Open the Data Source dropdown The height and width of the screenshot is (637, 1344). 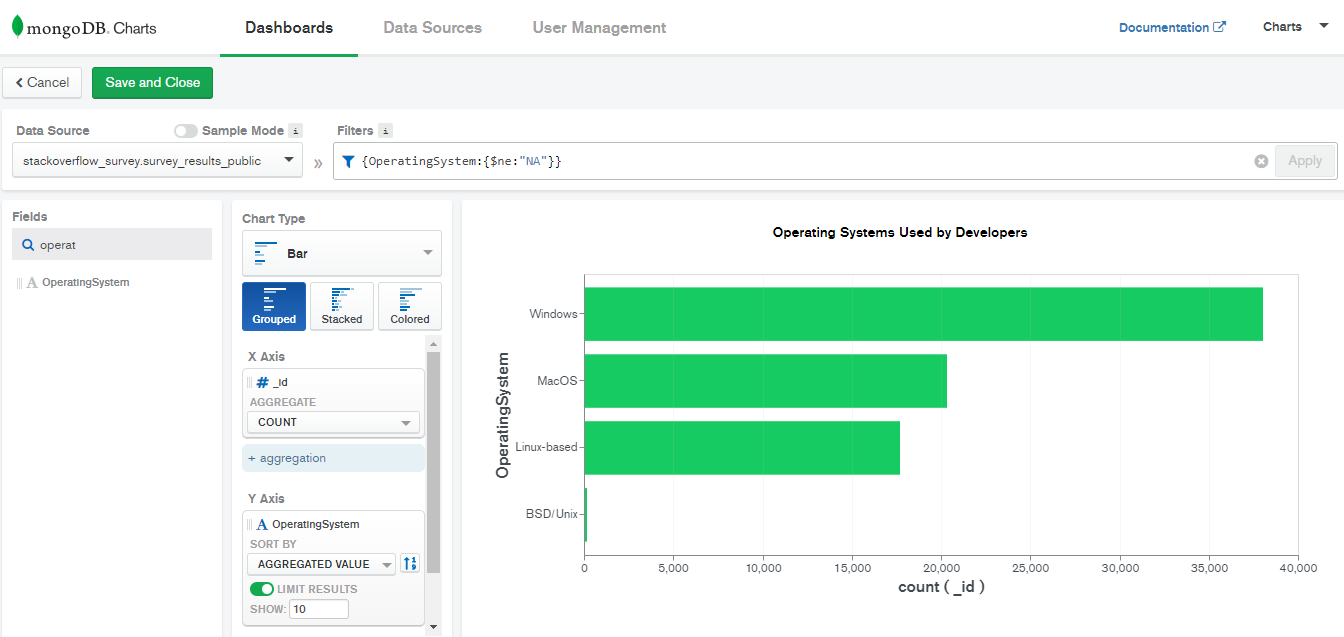[x=158, y=160]
